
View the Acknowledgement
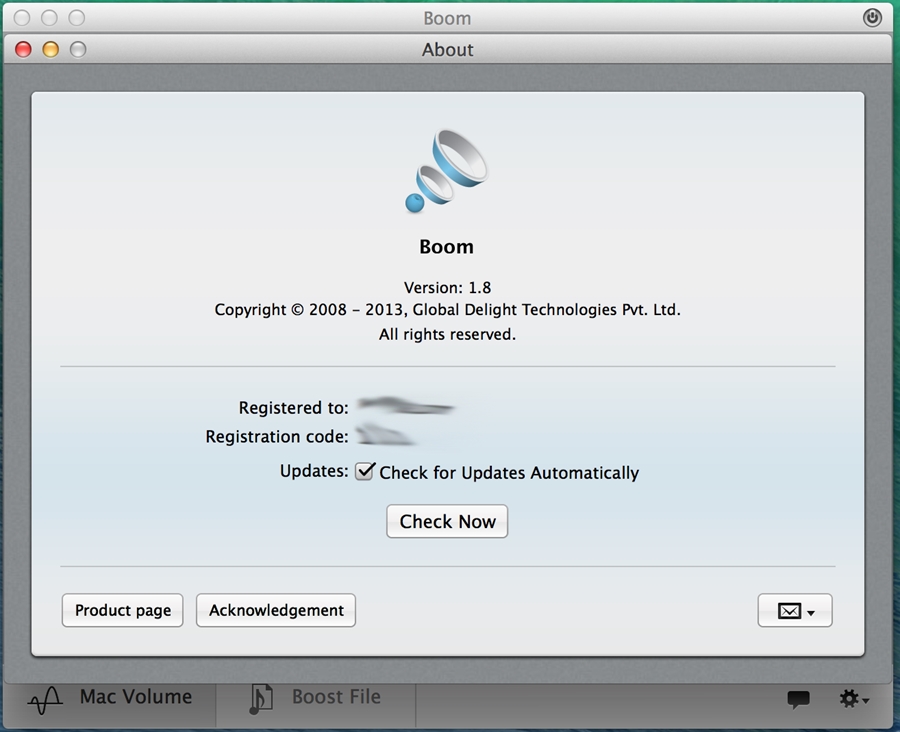(276, 610)
